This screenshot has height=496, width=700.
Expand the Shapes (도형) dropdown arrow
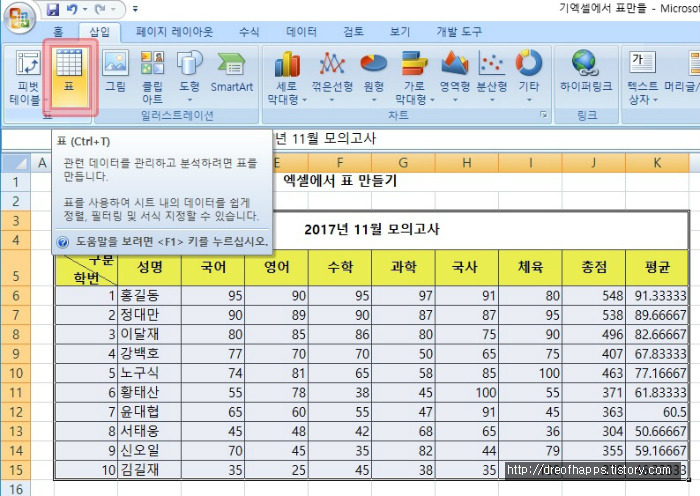(189, 100)
